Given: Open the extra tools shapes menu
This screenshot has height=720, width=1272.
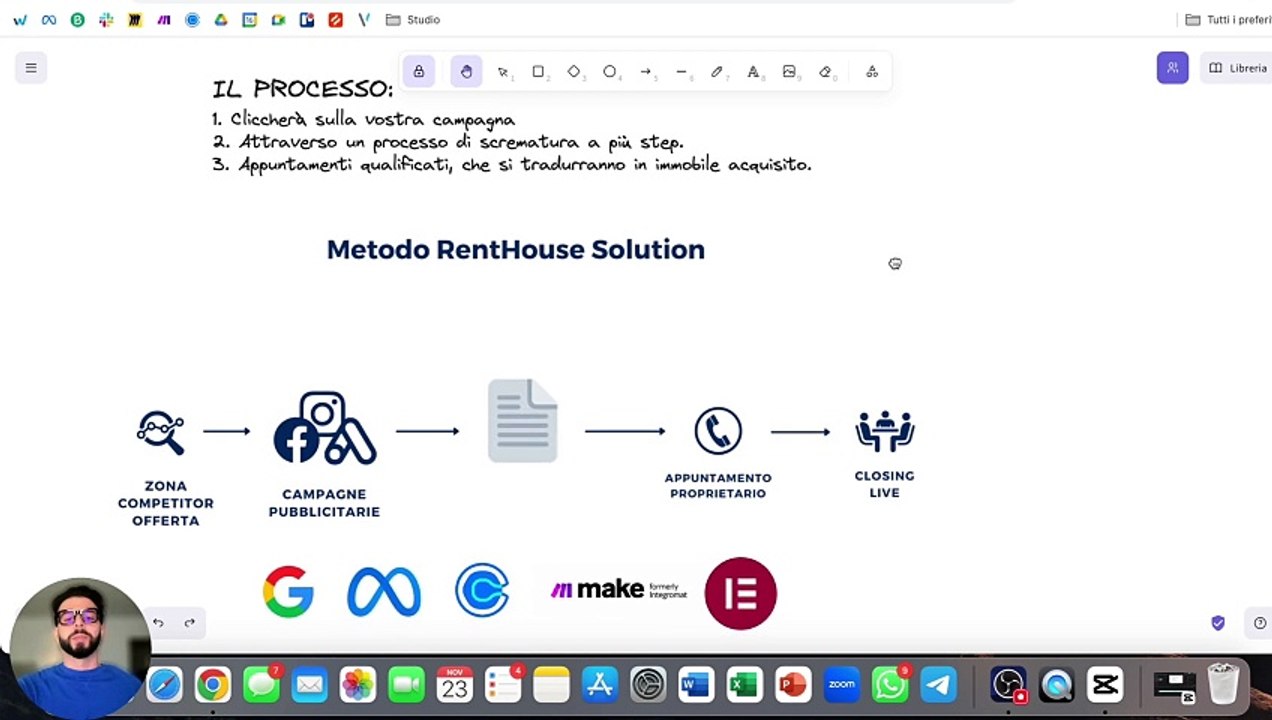Looking at the screenshot, I should point(872,72).
